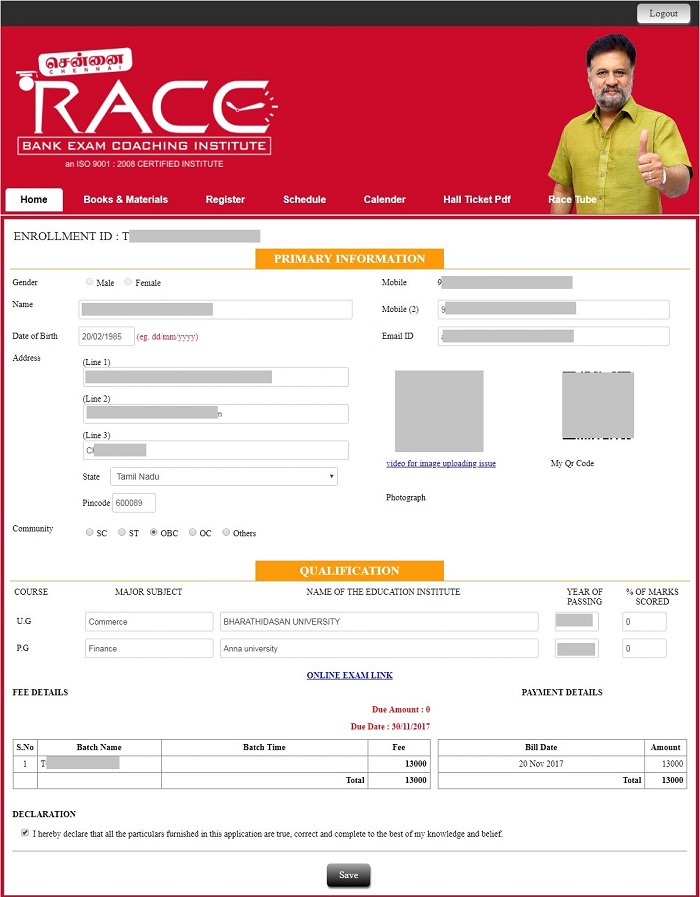Image resolution: width=700 pixels, height=897 pixels.
Task: Open Books & Materials tab
Action: pos(125,200)
